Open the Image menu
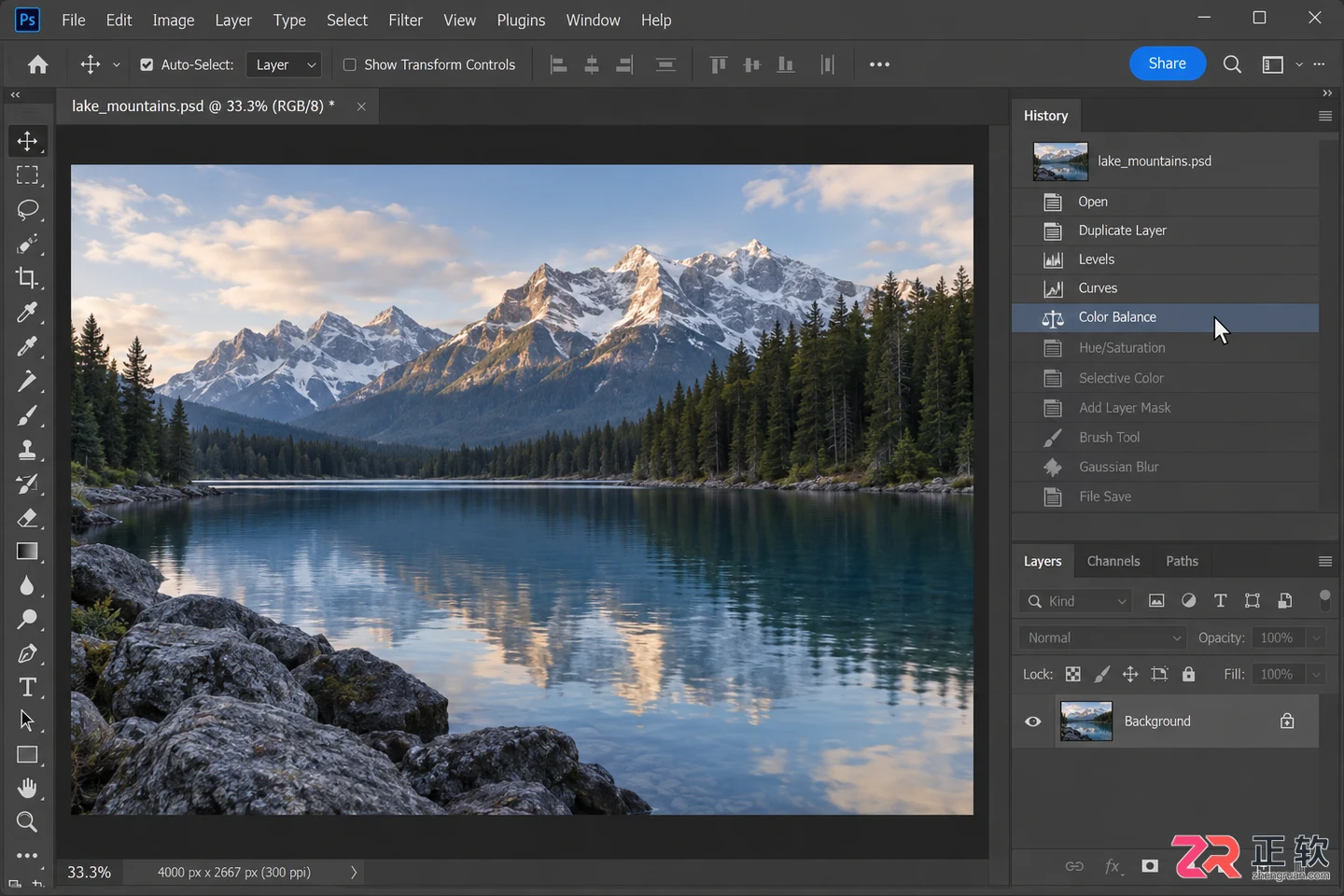1344x896 pixels. click(x=174, y=20)
